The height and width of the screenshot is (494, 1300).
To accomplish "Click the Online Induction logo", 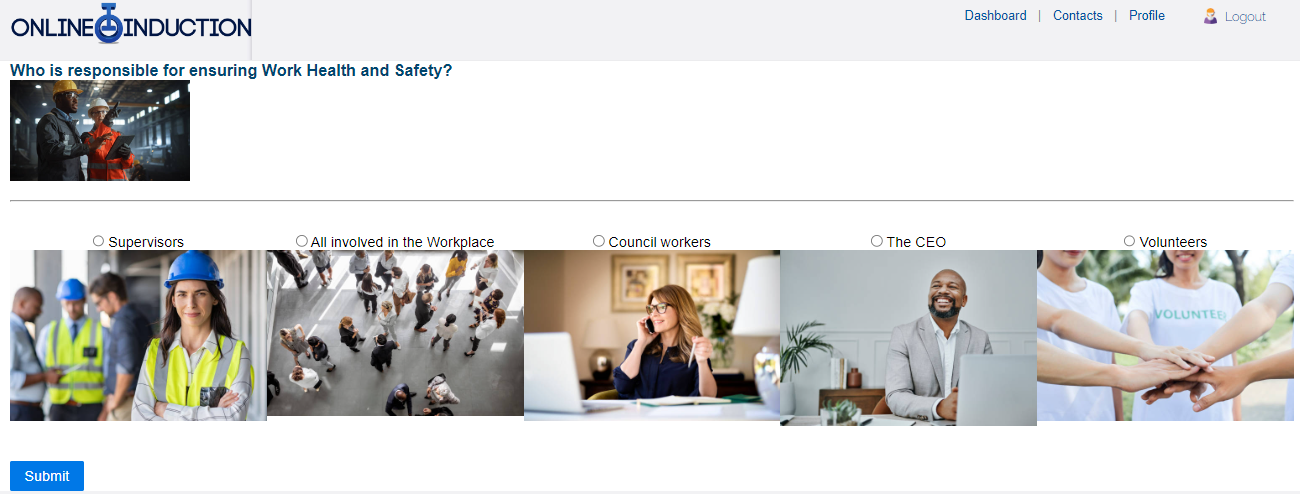I will pos(131,25).
